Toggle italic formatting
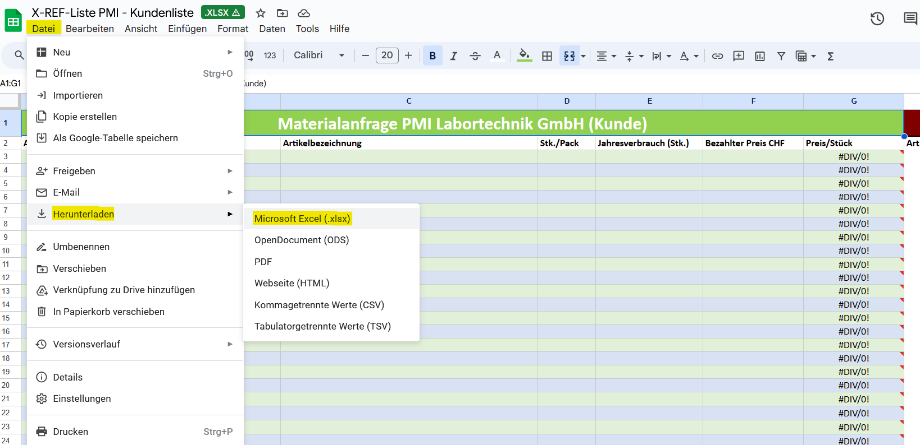This screenshot has width=920, height=445. 454,56
